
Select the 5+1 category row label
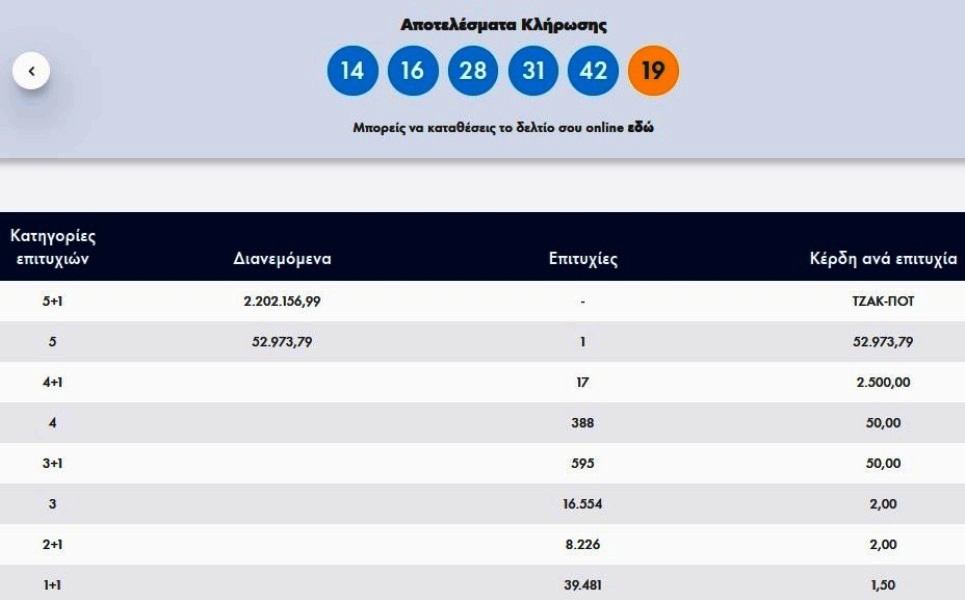tap(52, 301)
